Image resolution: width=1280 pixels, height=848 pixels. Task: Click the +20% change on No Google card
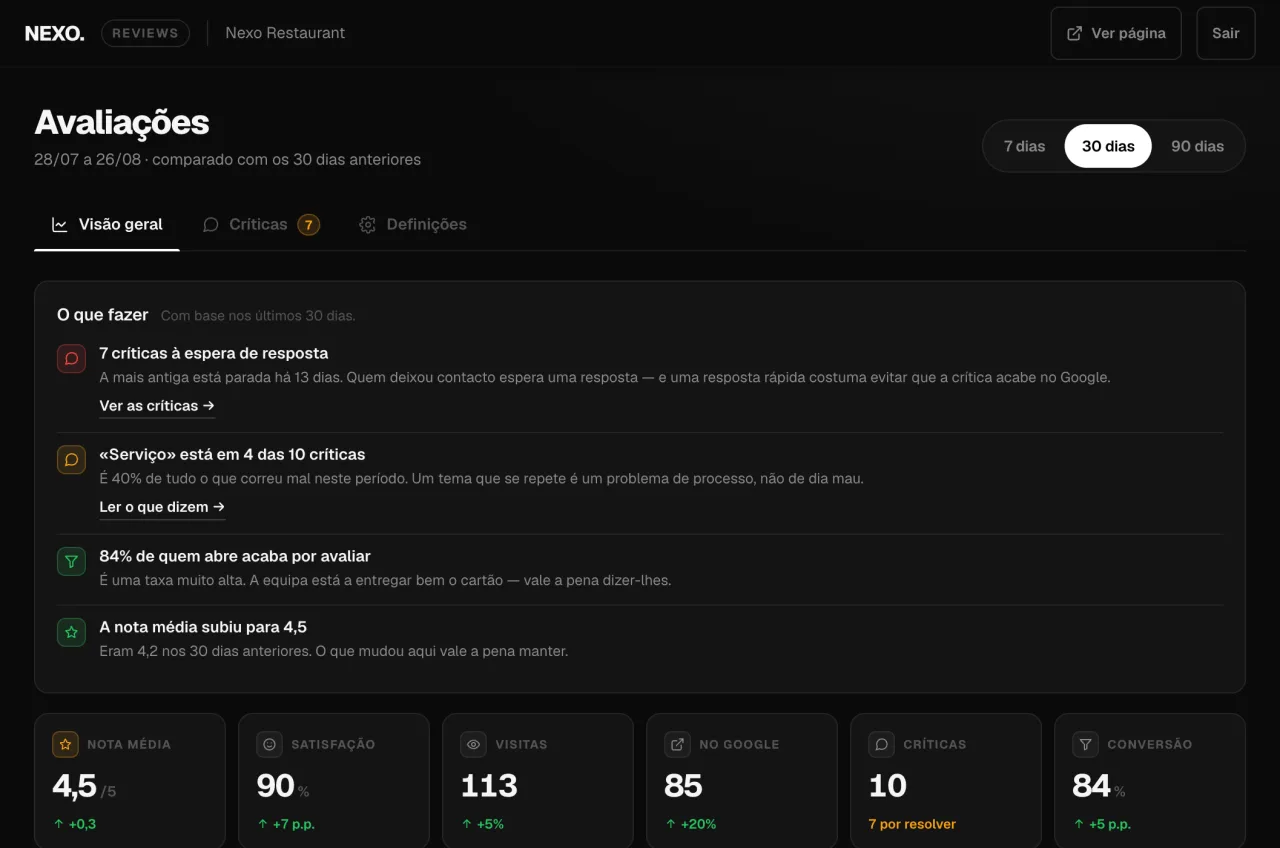click(x=690, y=824)
